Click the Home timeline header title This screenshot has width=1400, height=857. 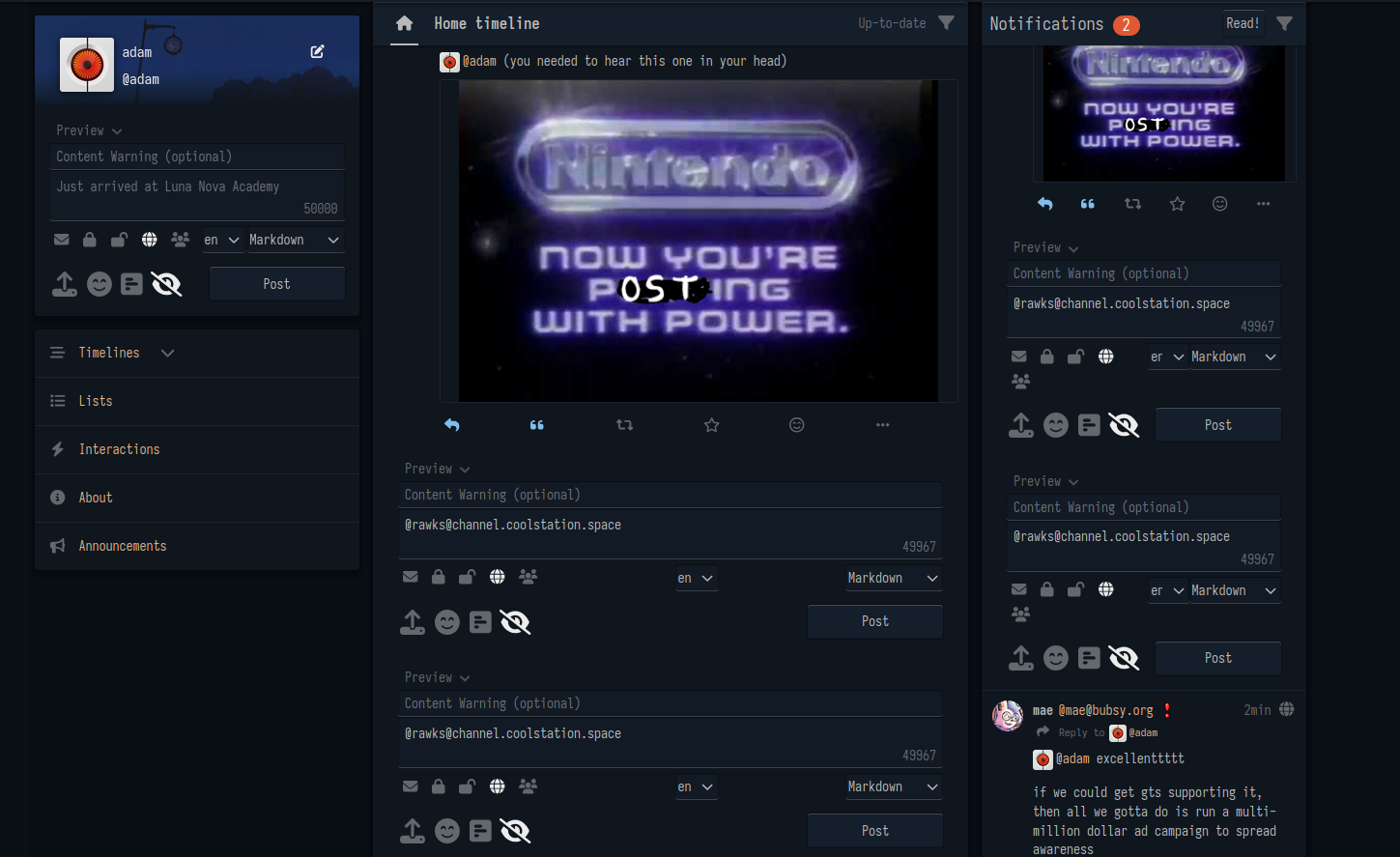click(487, 23)
